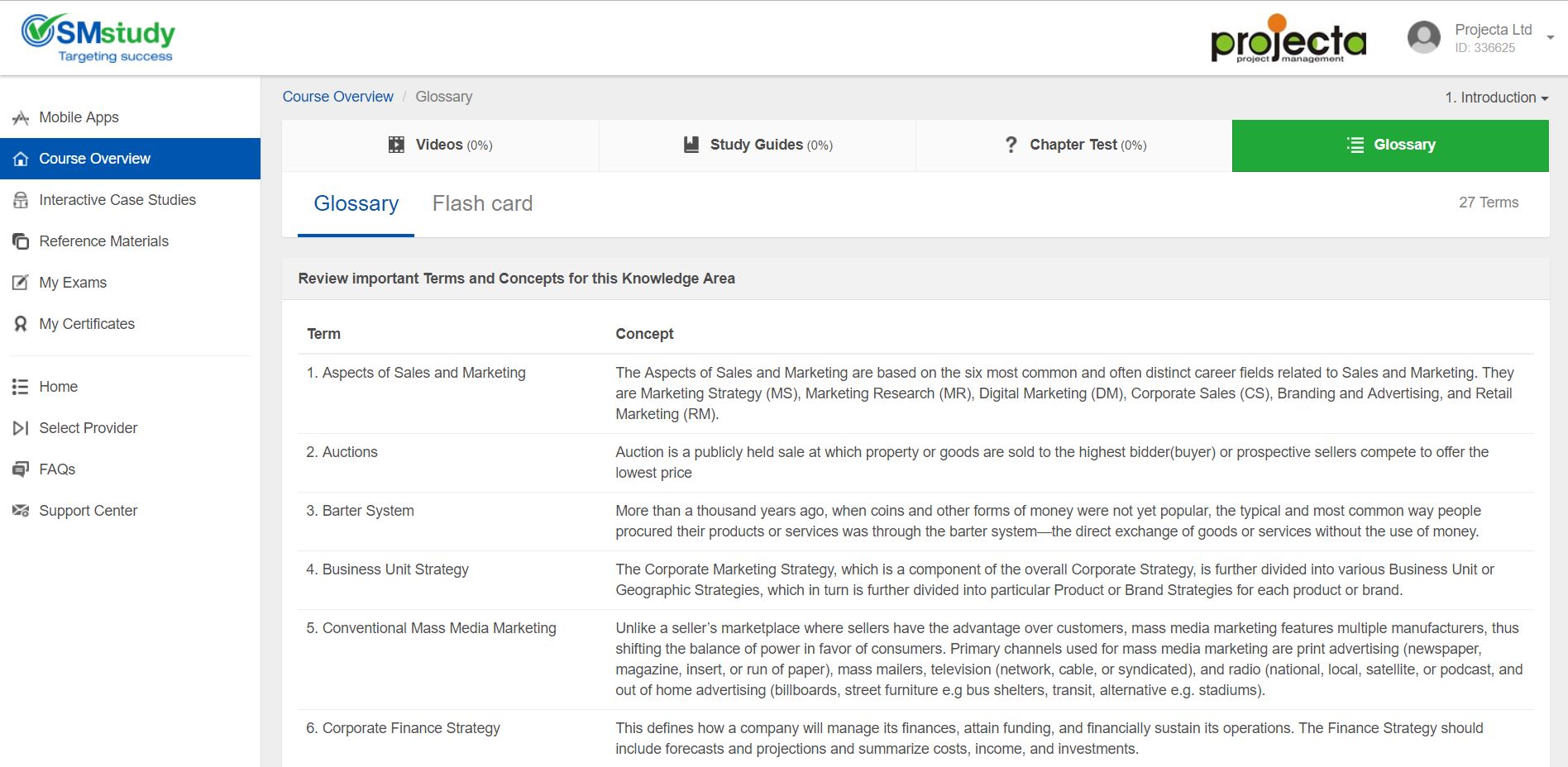
Task: Click the Course Overview home icon
Action: point(21,159)
